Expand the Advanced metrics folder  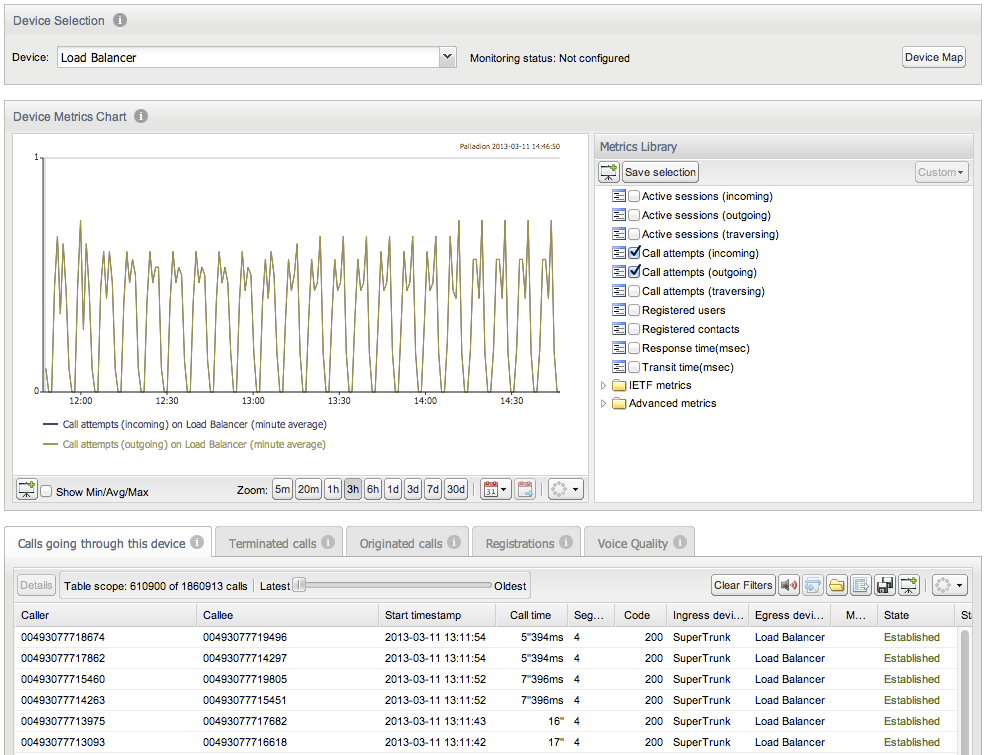[603, 404]
